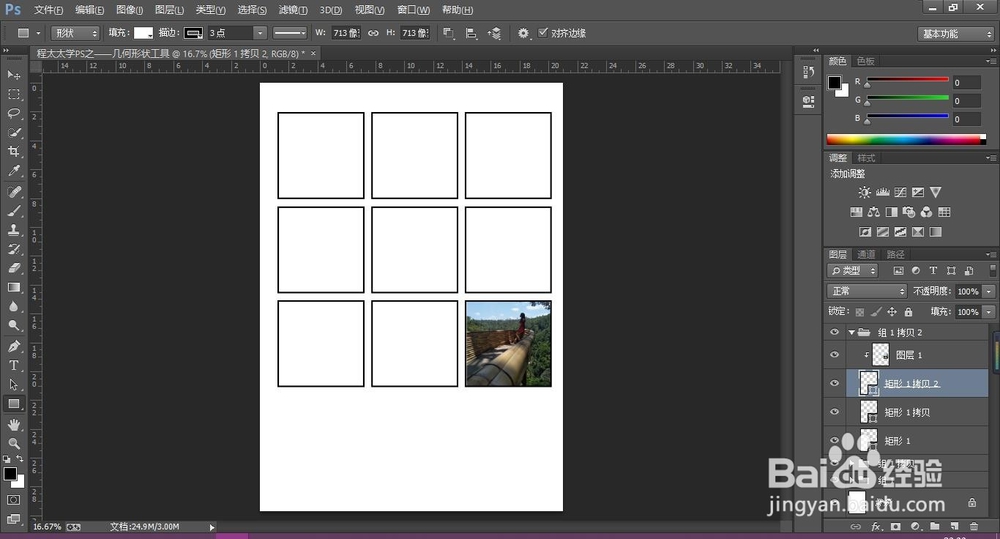This screenshot has height=539, width=1000.
Task: Open path arrangement options
Action: pyautogui.click(x=494, y=33)
